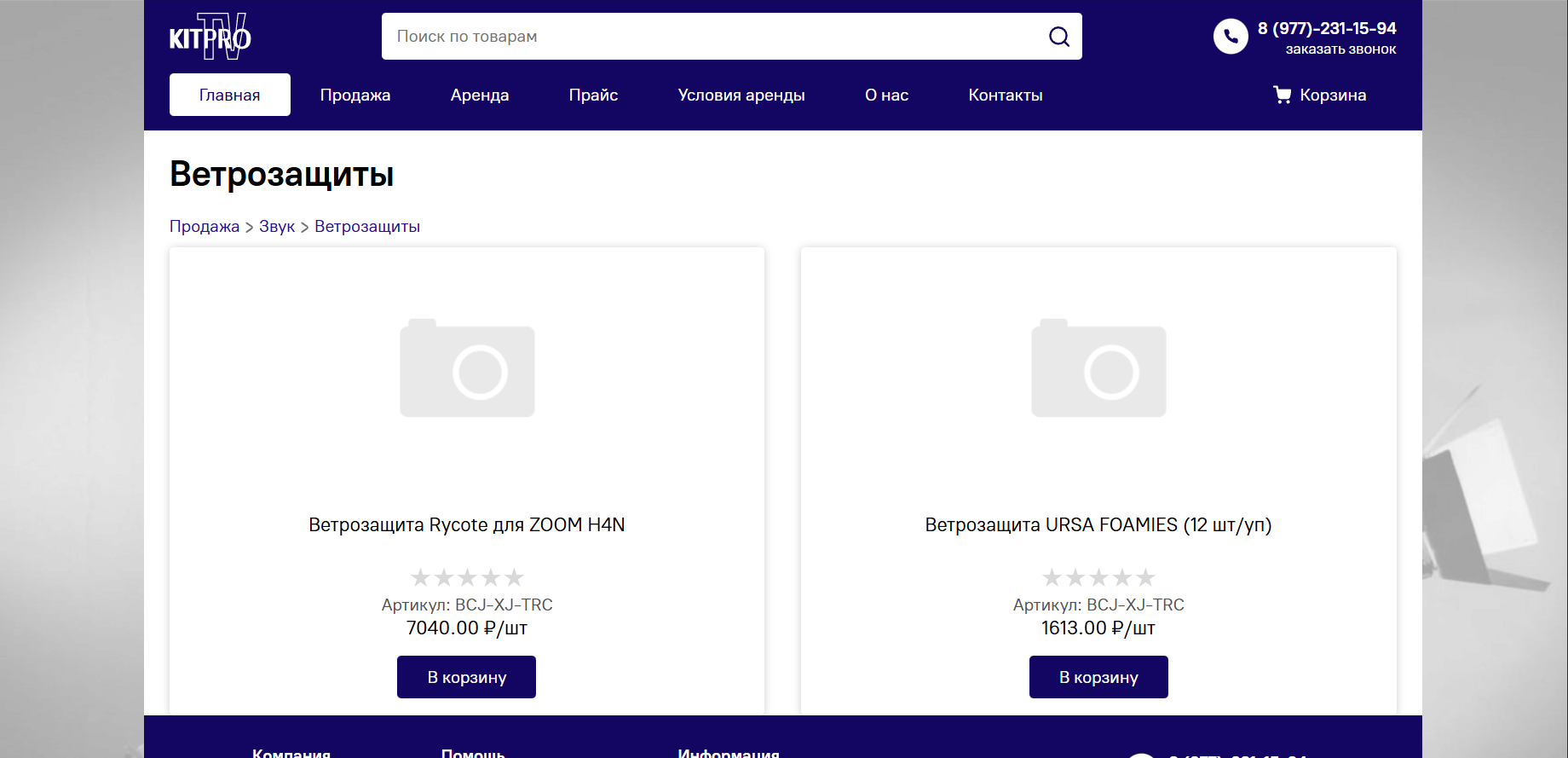Image resolution: width=1568 pixels, height=758 pixels.
Task: Open the Прайс page
Action: point(593,95)
